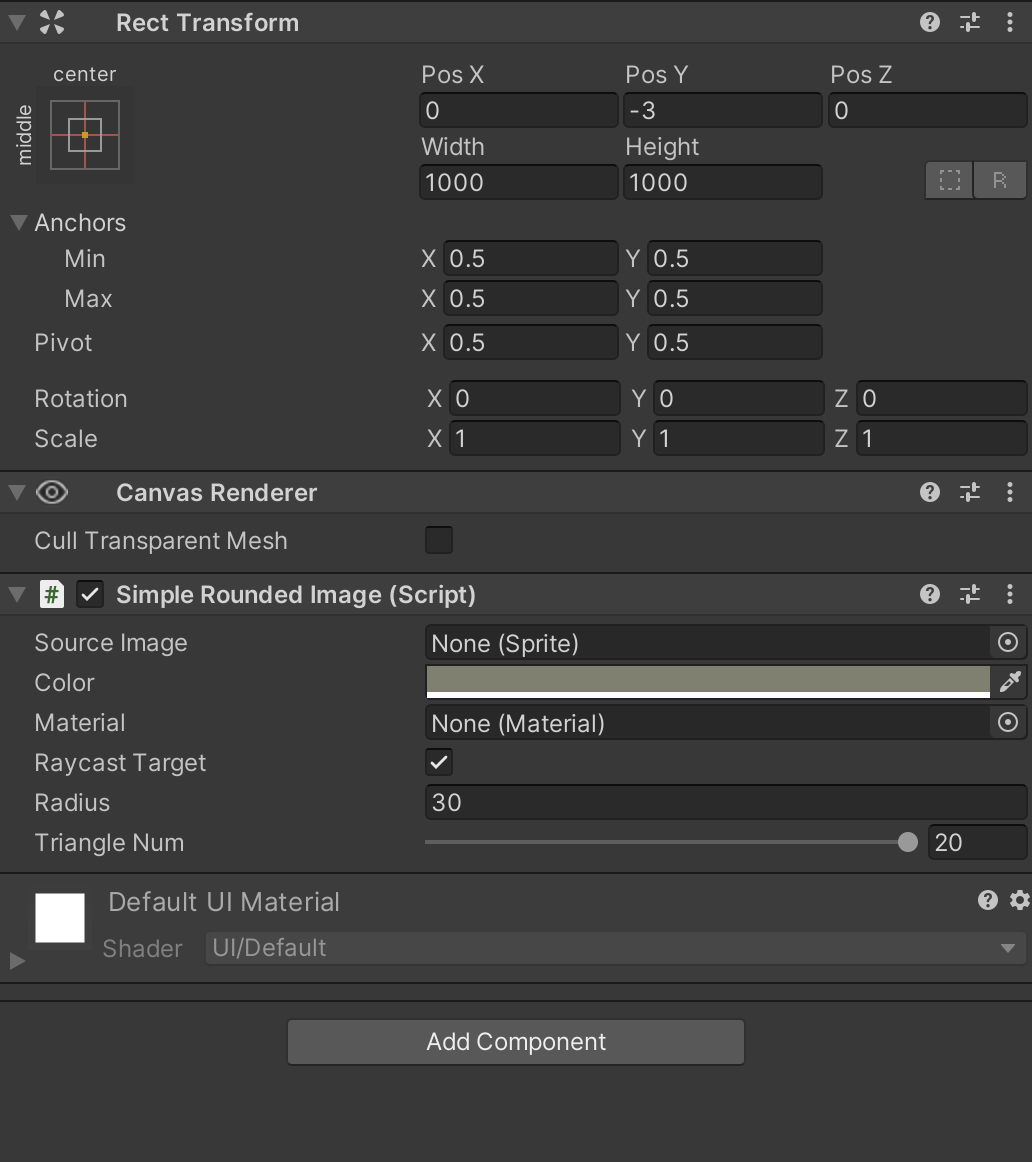Disable the Raycast Target checkbox
Screen dimensions: 1032x1162
[437, 762]
